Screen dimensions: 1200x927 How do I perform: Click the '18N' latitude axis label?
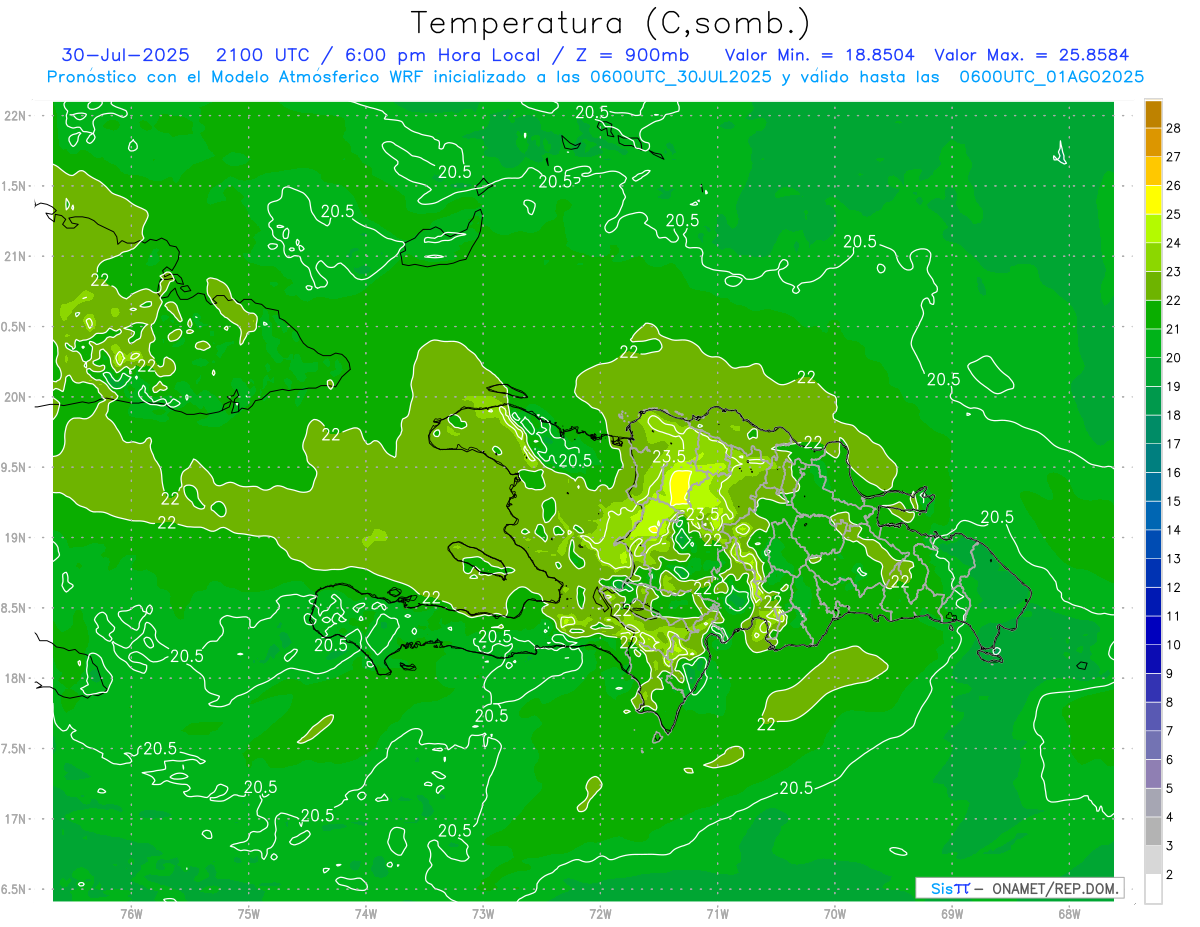[16, 679]
